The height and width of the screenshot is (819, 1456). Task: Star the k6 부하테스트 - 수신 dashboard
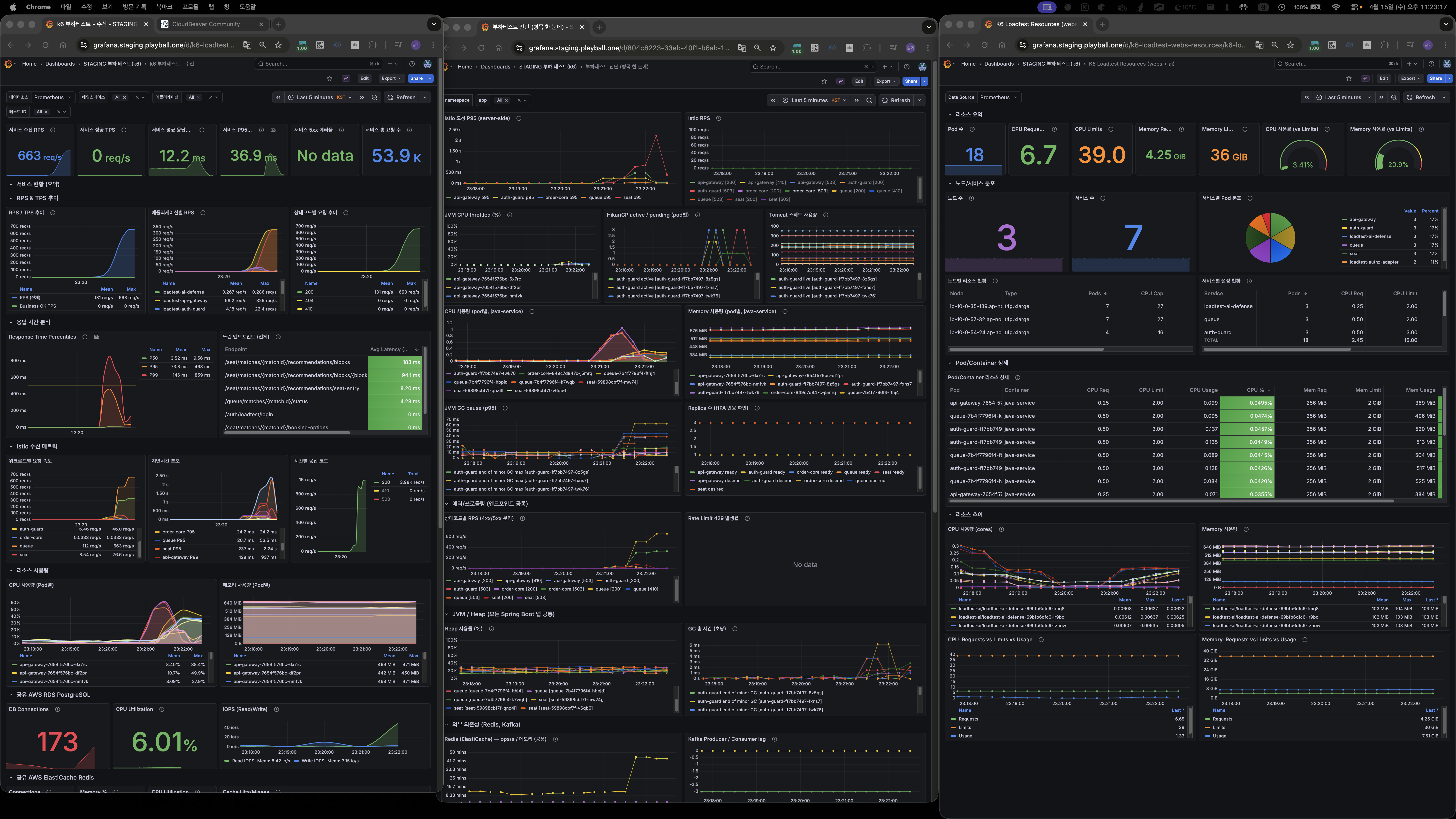(330, 79)
